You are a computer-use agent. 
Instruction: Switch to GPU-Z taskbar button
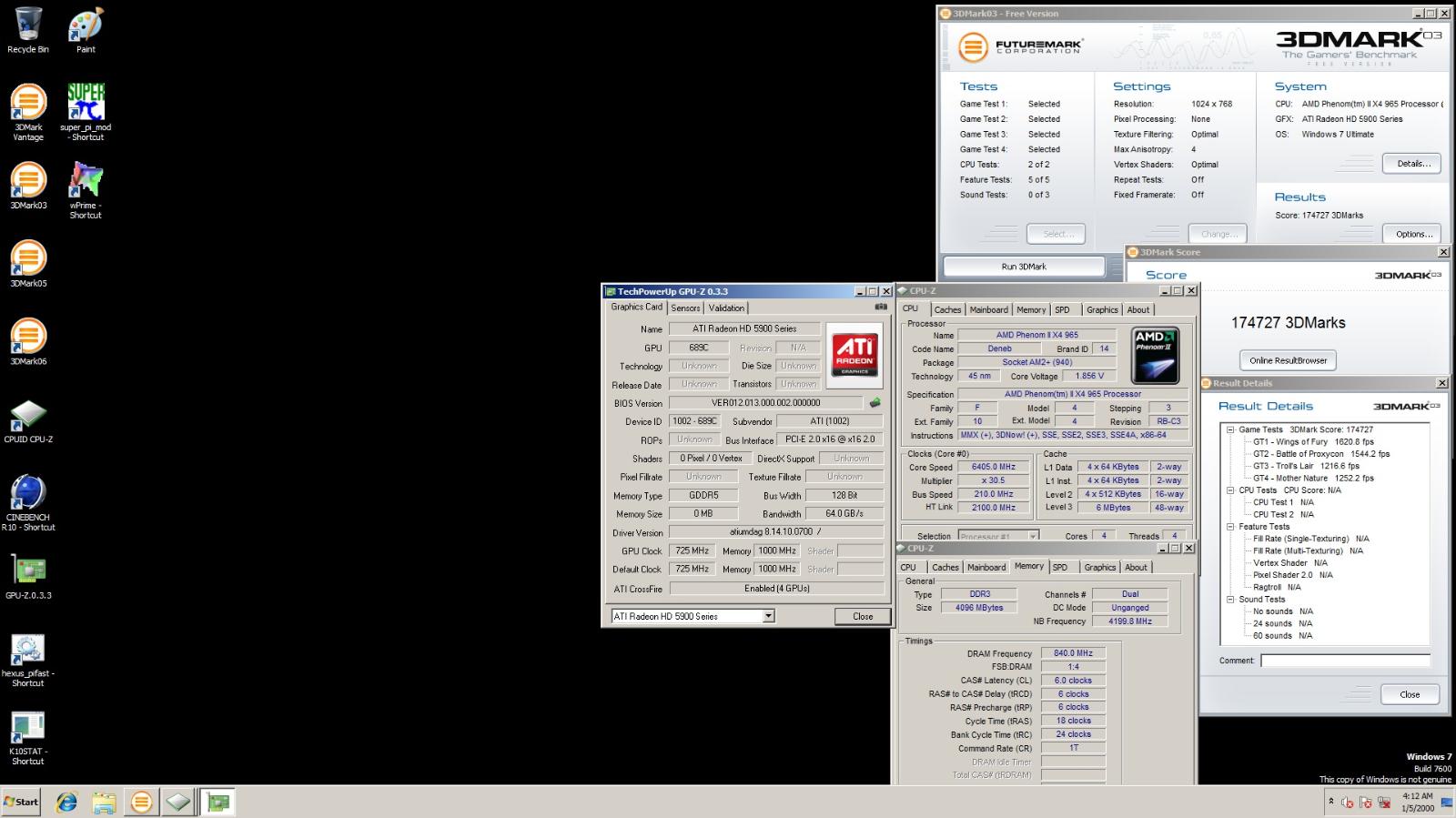pos(217,802)
